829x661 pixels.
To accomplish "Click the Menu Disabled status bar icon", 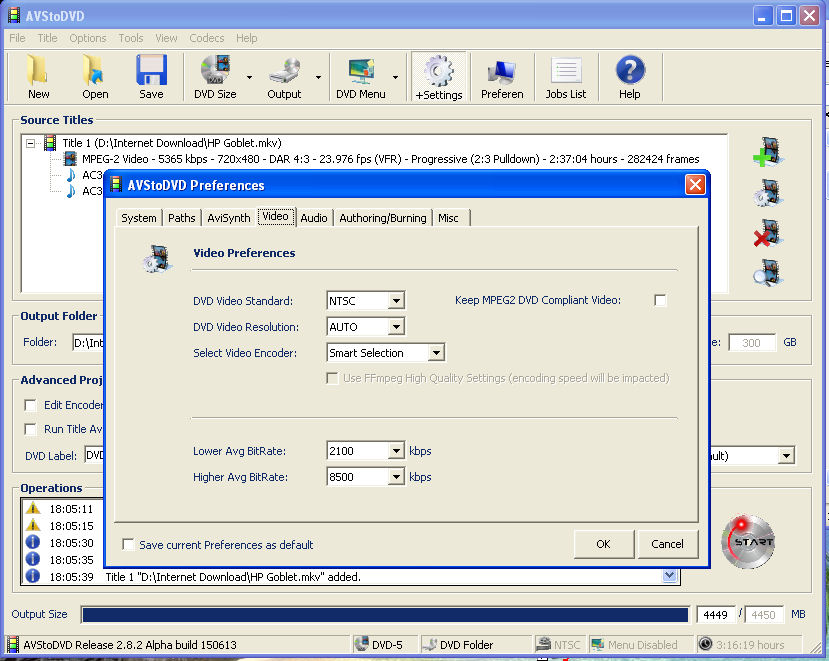I will pos(597,644).
